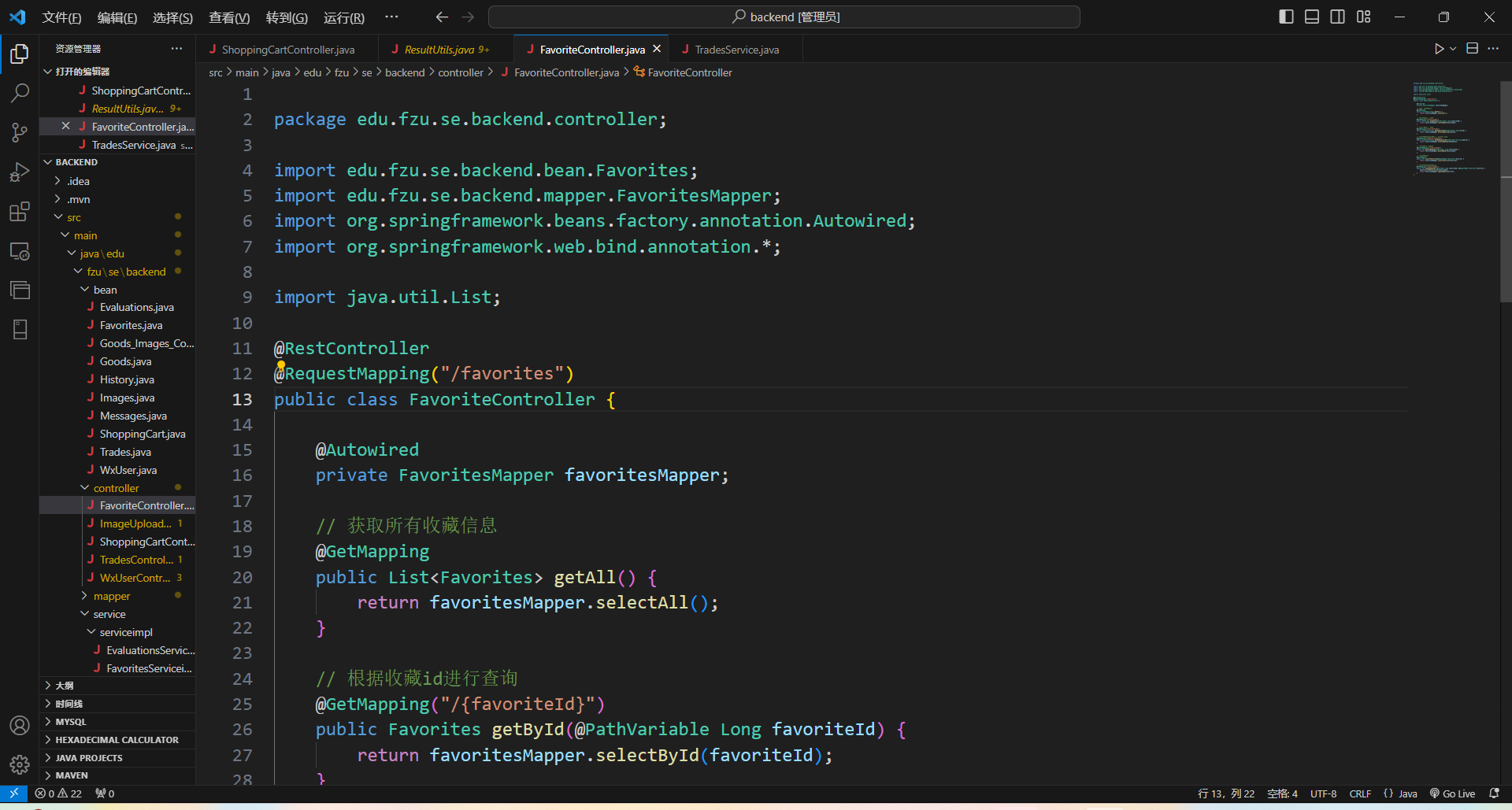This screenshot has height=810, width=1512.
Task: Open run options dropdown arrow
Action: coord(1453,49)
